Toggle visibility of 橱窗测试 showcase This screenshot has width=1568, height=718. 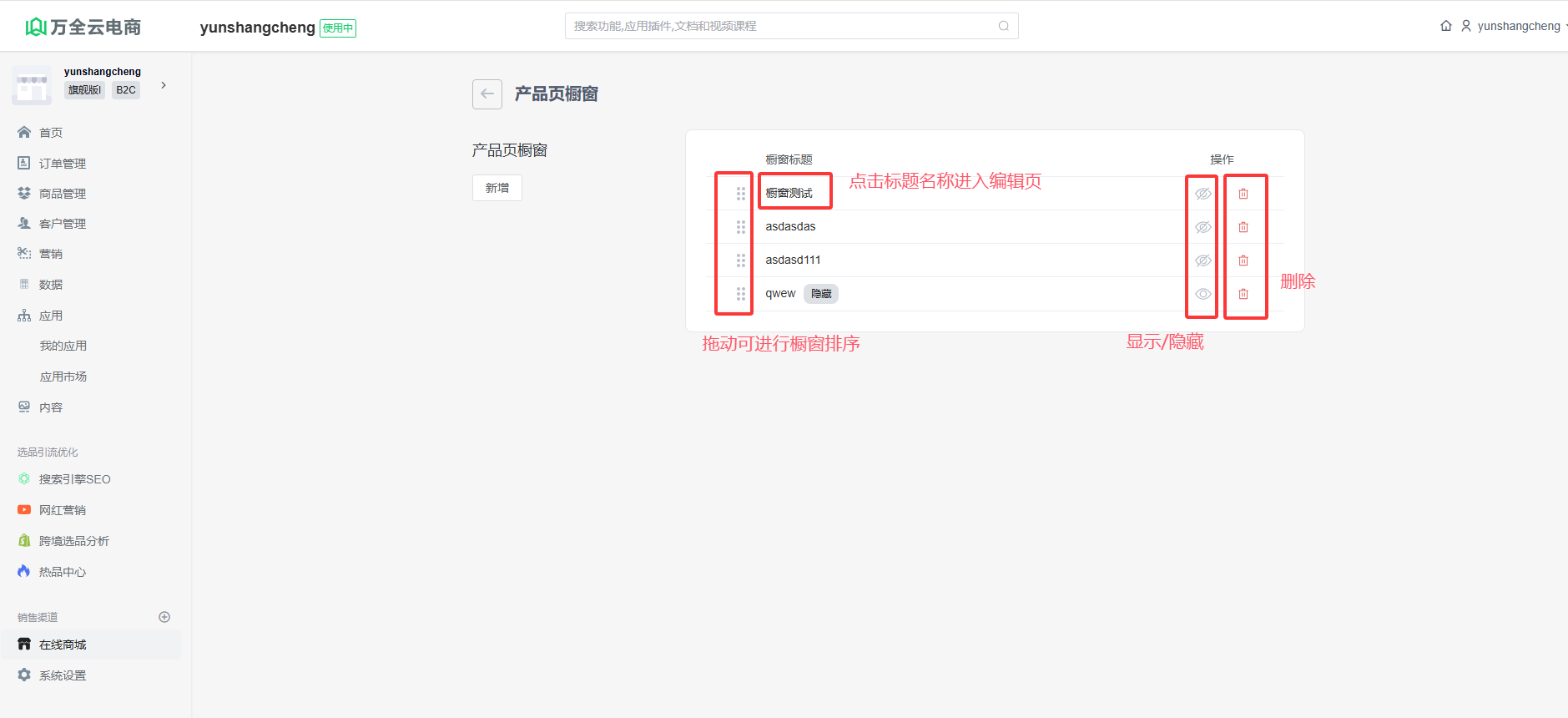coord(1202,194)
